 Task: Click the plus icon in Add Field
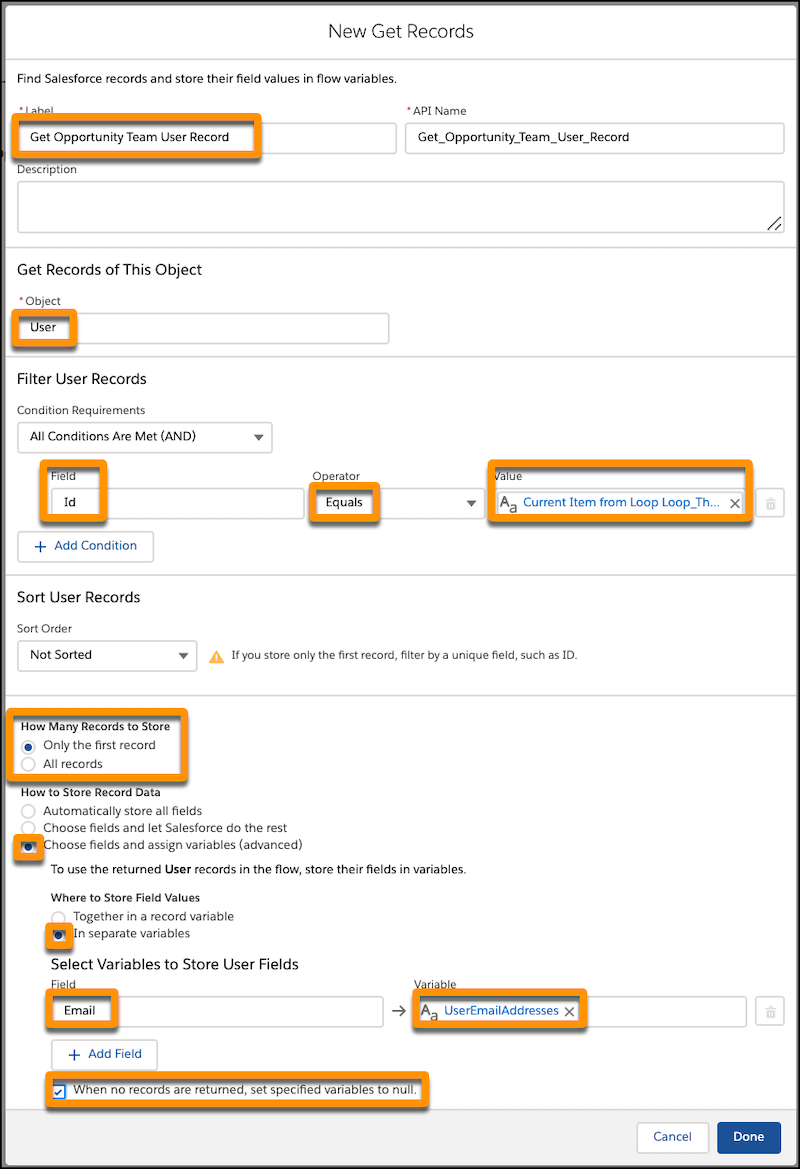[x=74, y=1056]
